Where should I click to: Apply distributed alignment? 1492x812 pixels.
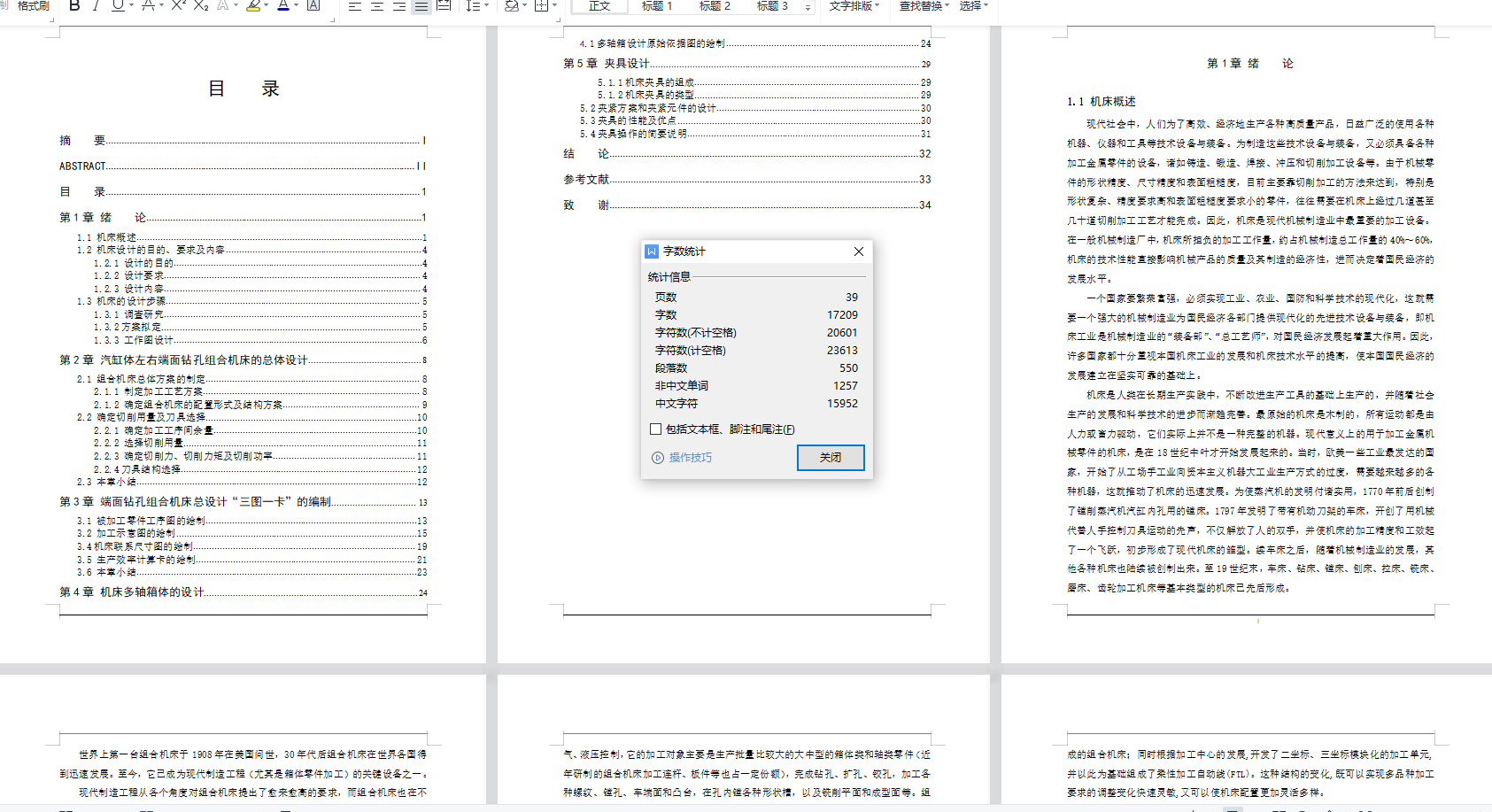tap(444, 5)
